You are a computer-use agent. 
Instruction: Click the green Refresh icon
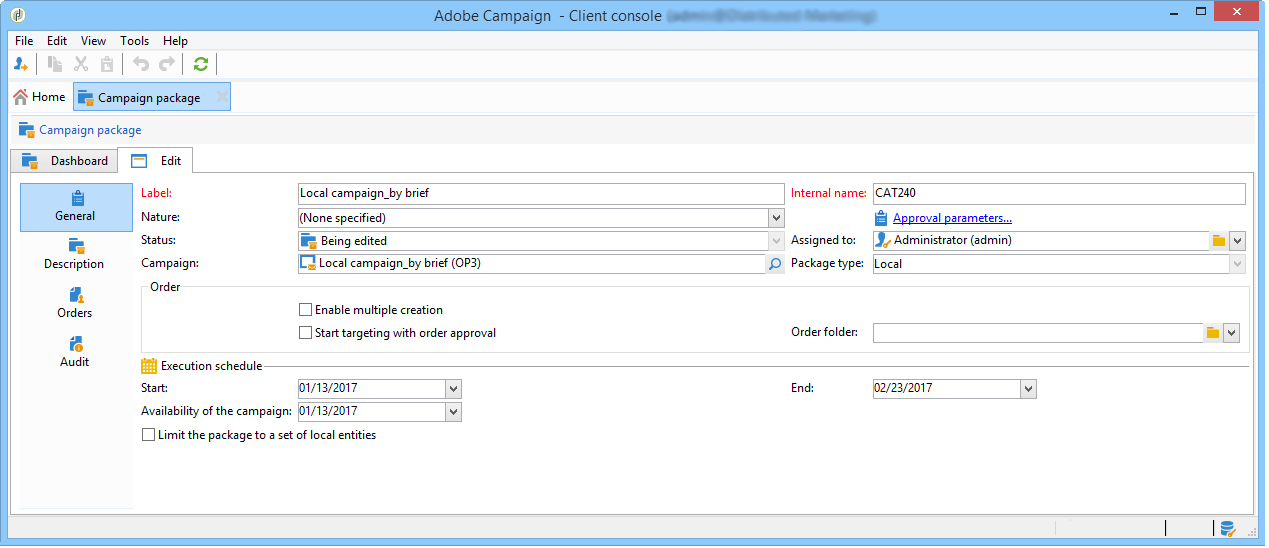tap(201, 64)
